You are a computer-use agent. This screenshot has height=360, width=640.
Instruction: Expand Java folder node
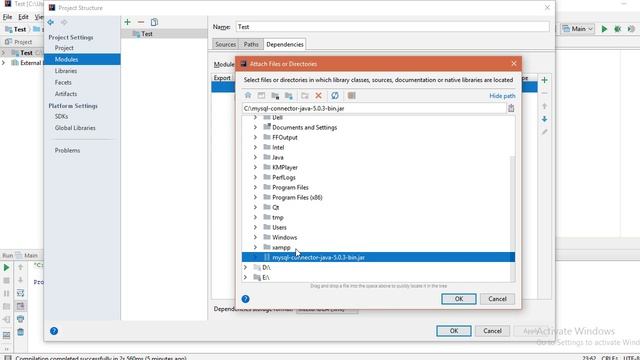pos(255,157)
